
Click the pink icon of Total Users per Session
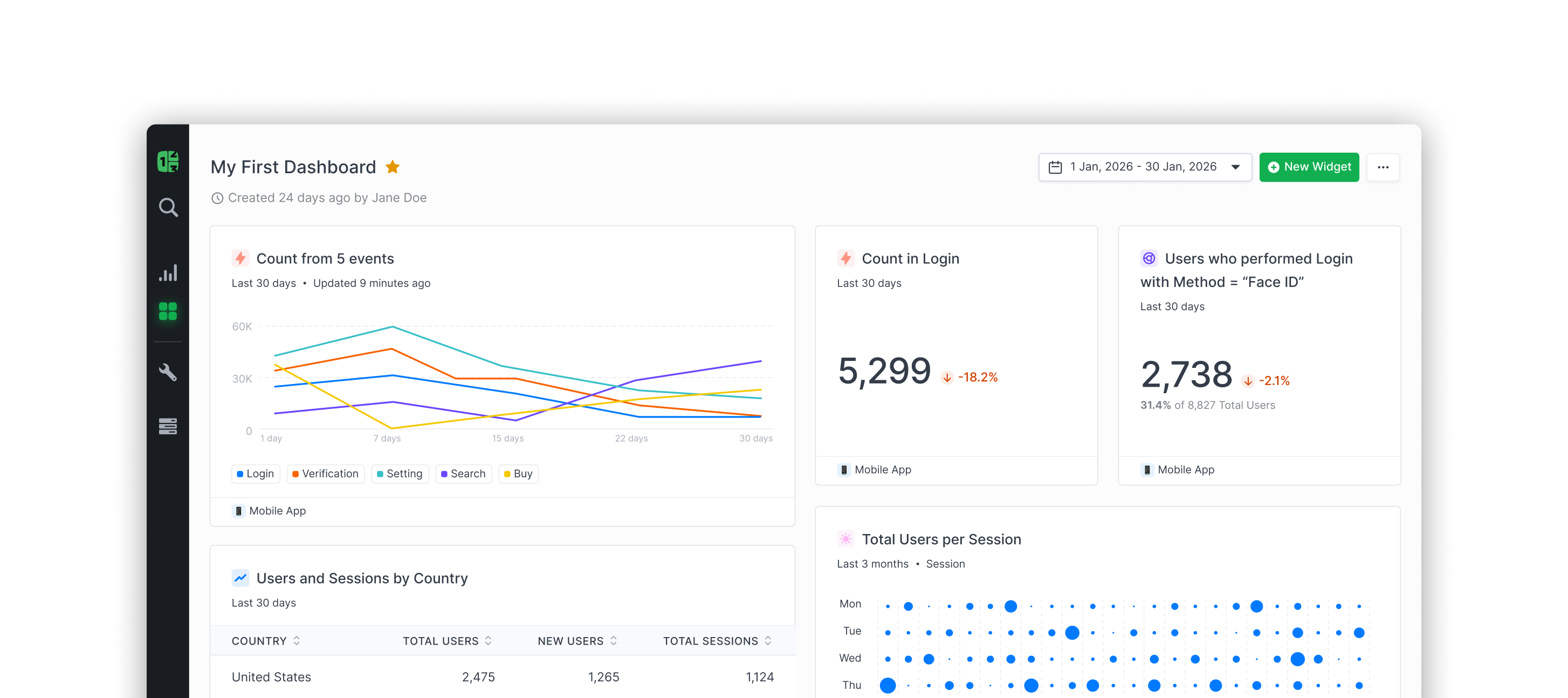coord(845,539)
